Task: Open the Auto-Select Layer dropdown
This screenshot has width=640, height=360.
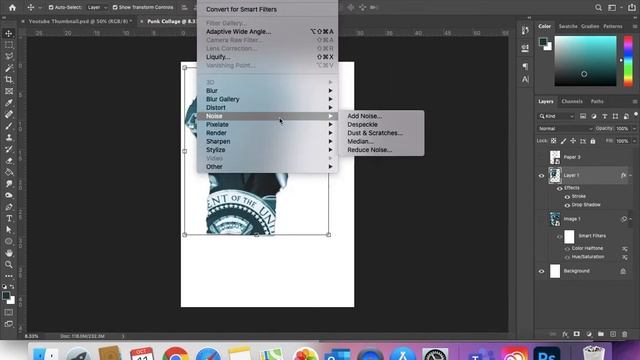Action: tap(97, 7)
